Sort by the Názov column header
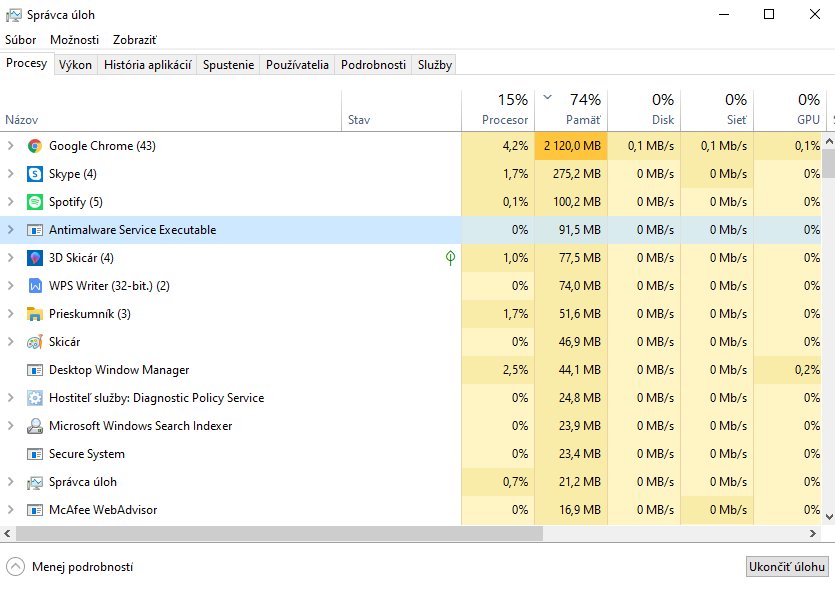Image resolution: width=835 pixels, height=591 pixels. click(x=170, y=111)
